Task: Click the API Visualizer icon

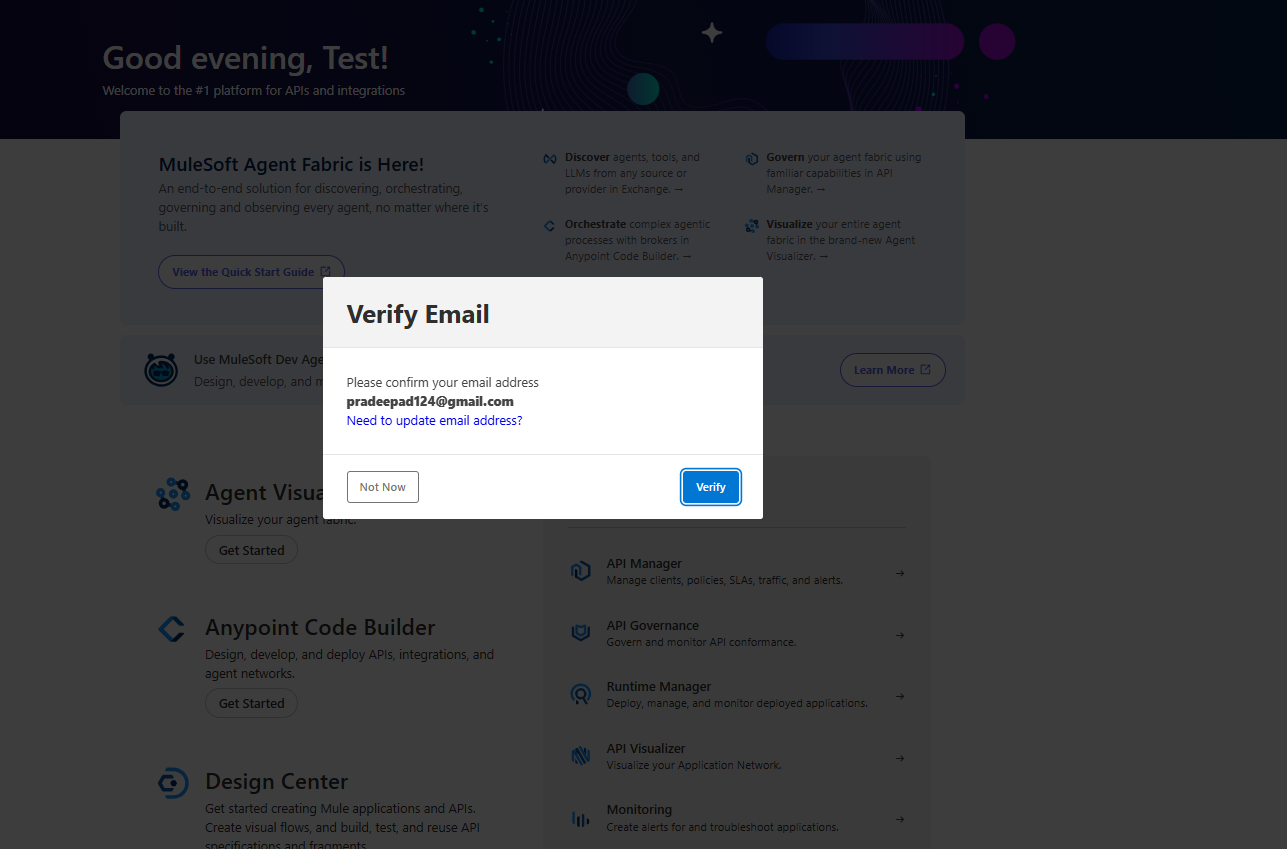Action: click(580, 756)
